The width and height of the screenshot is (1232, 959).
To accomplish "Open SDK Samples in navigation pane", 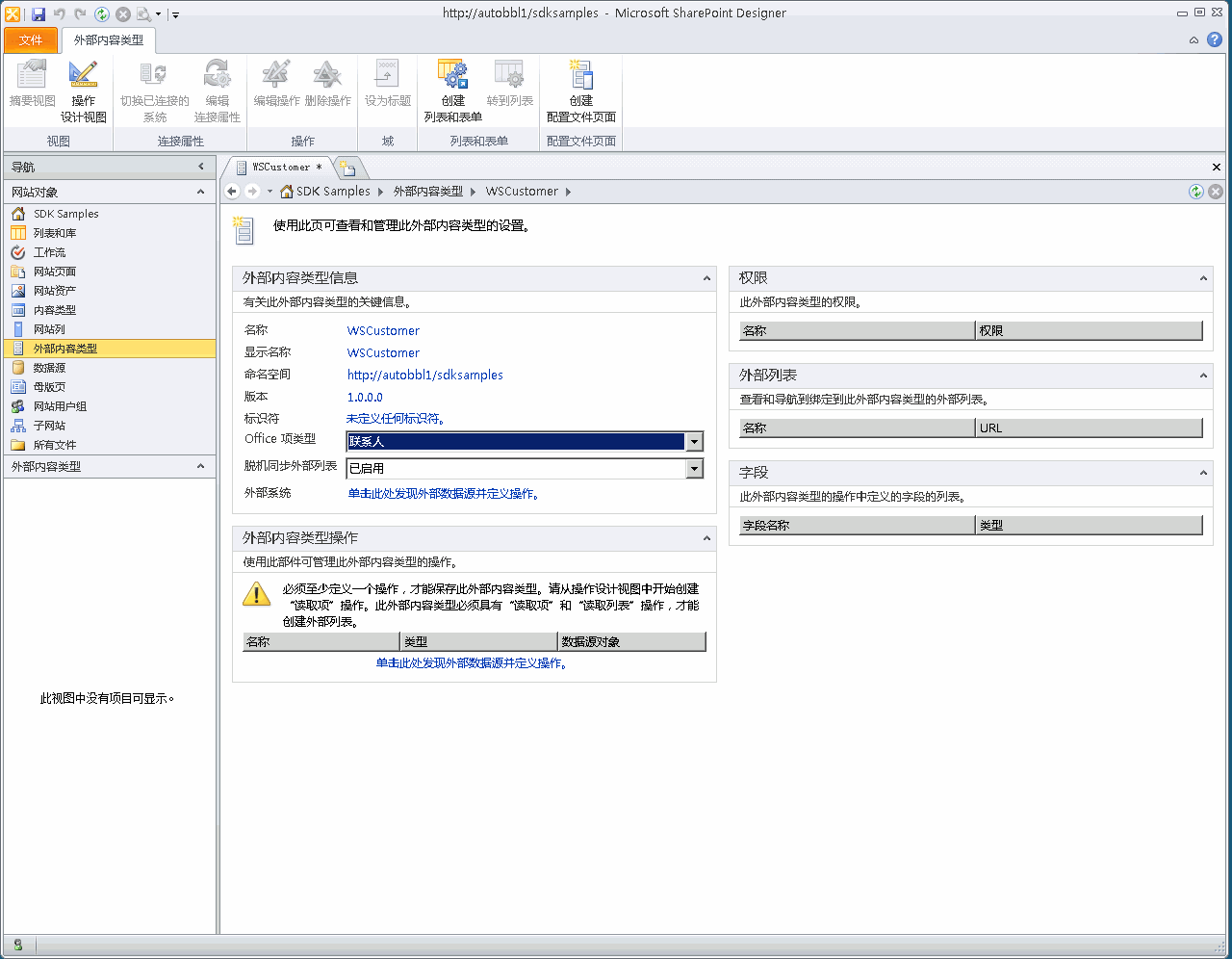I will point(66,214).
